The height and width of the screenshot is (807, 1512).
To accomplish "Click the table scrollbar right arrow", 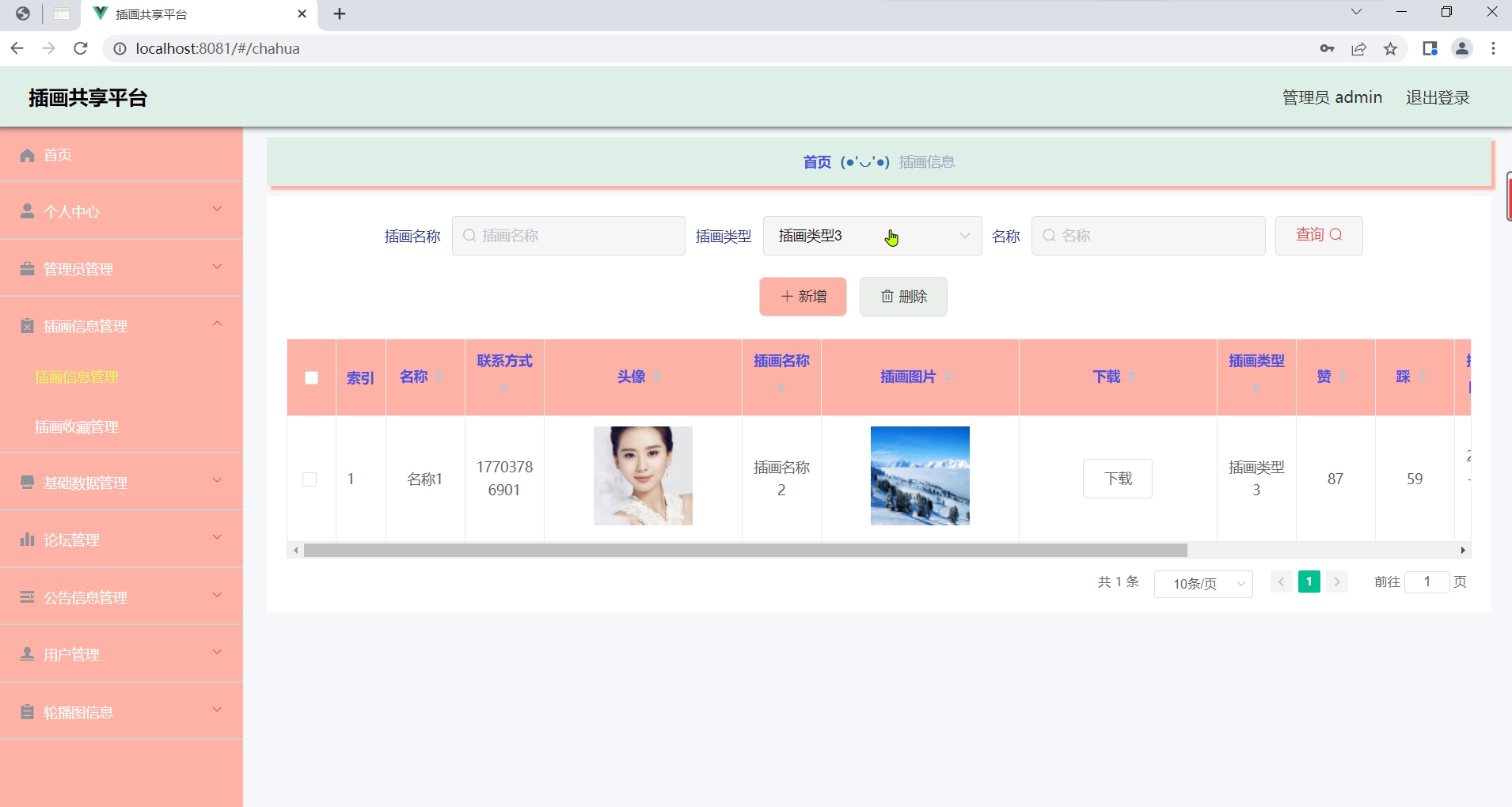I will (x=1463, y=550).
